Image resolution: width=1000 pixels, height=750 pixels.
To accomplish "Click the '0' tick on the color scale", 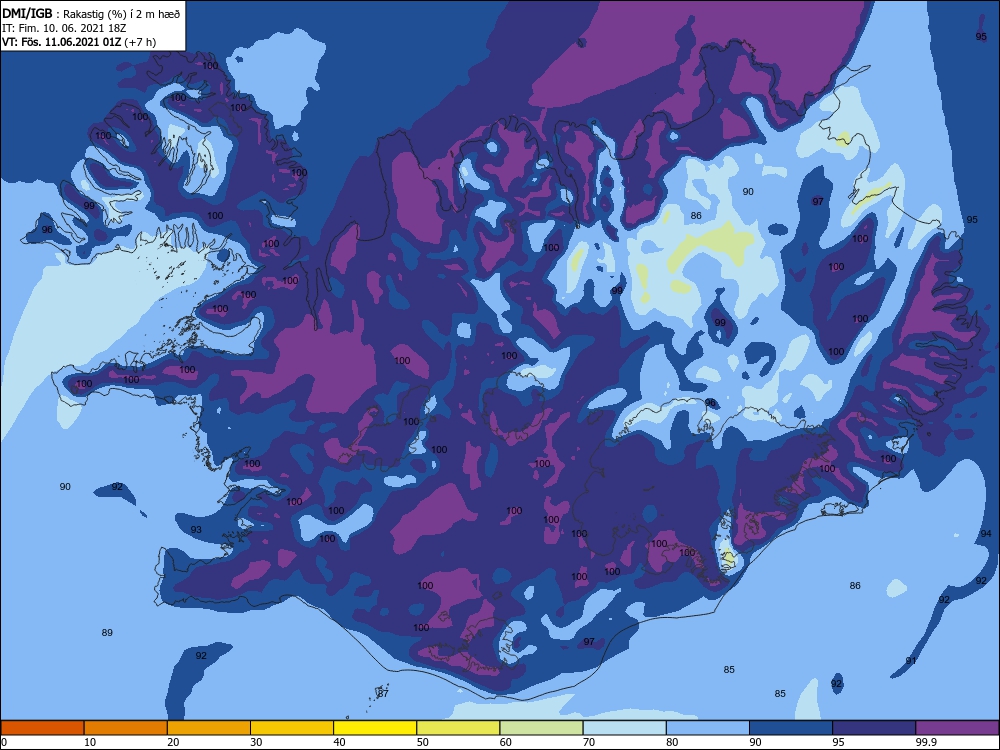I will click(4, 742).
